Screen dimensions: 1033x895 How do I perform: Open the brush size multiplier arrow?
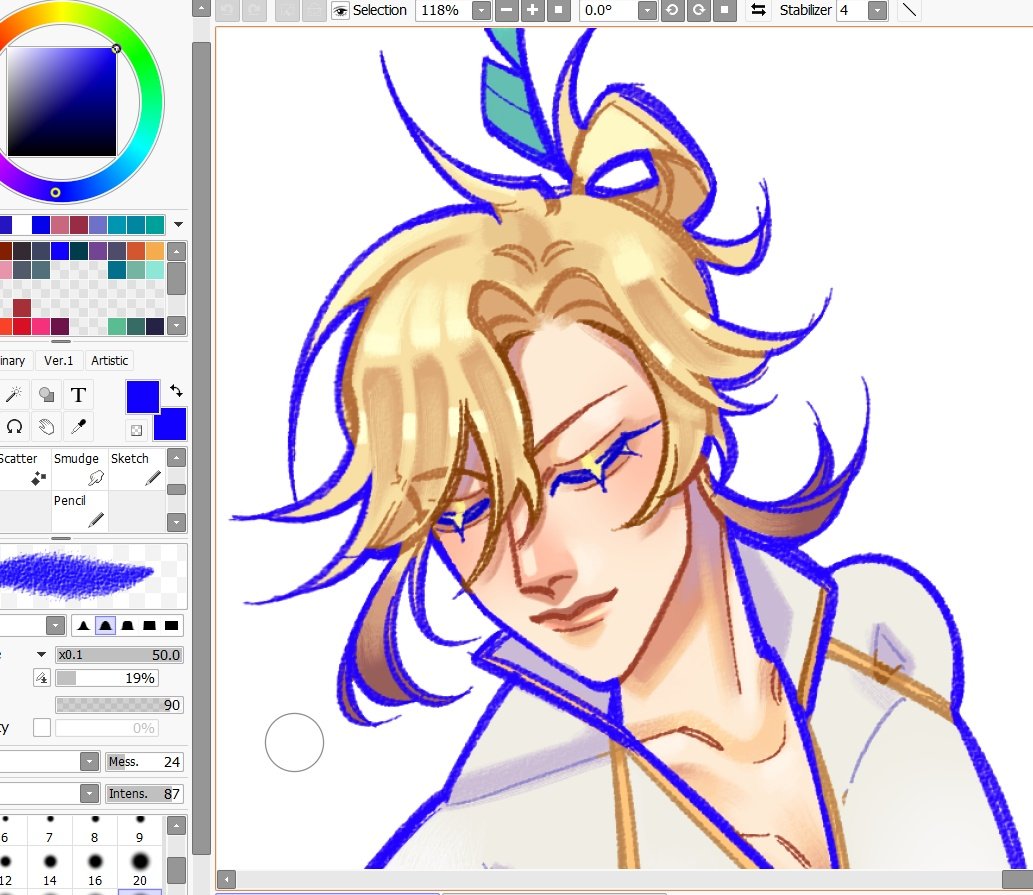41,655
